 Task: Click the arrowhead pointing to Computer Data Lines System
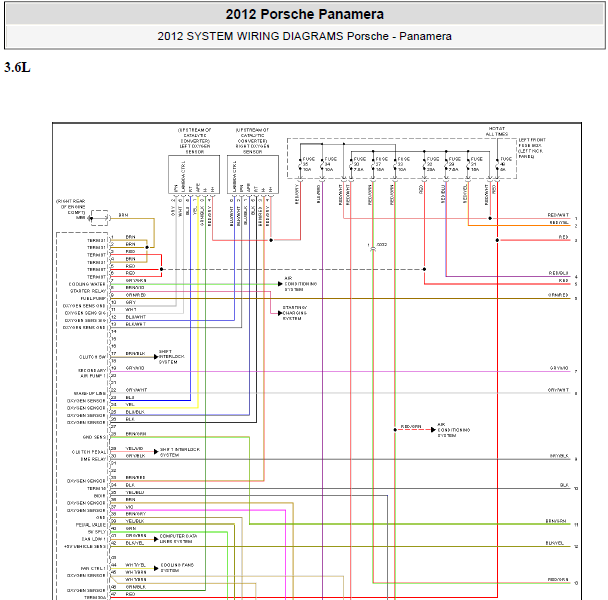pyautogui.click(x=156, y=539)
